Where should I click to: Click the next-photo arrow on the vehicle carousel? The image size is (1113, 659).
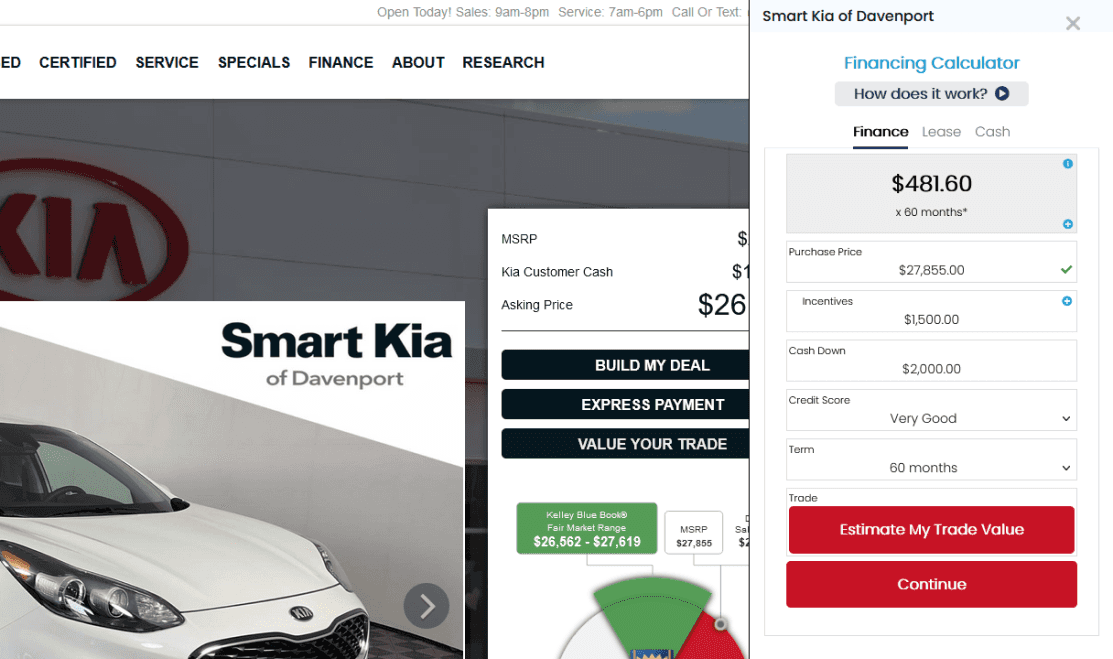pos(427,605)
